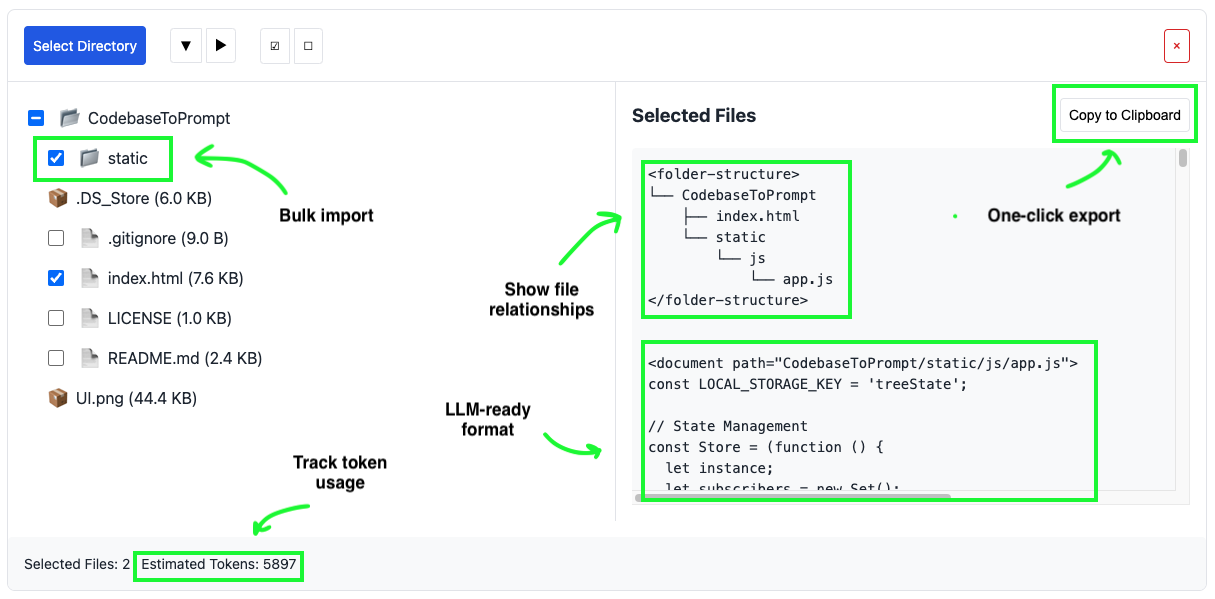Toggle the CodebaseToPrompt root checkbox
Image resolution: width=1215 pixels, height=599 pixels.
tap(36, 118)
